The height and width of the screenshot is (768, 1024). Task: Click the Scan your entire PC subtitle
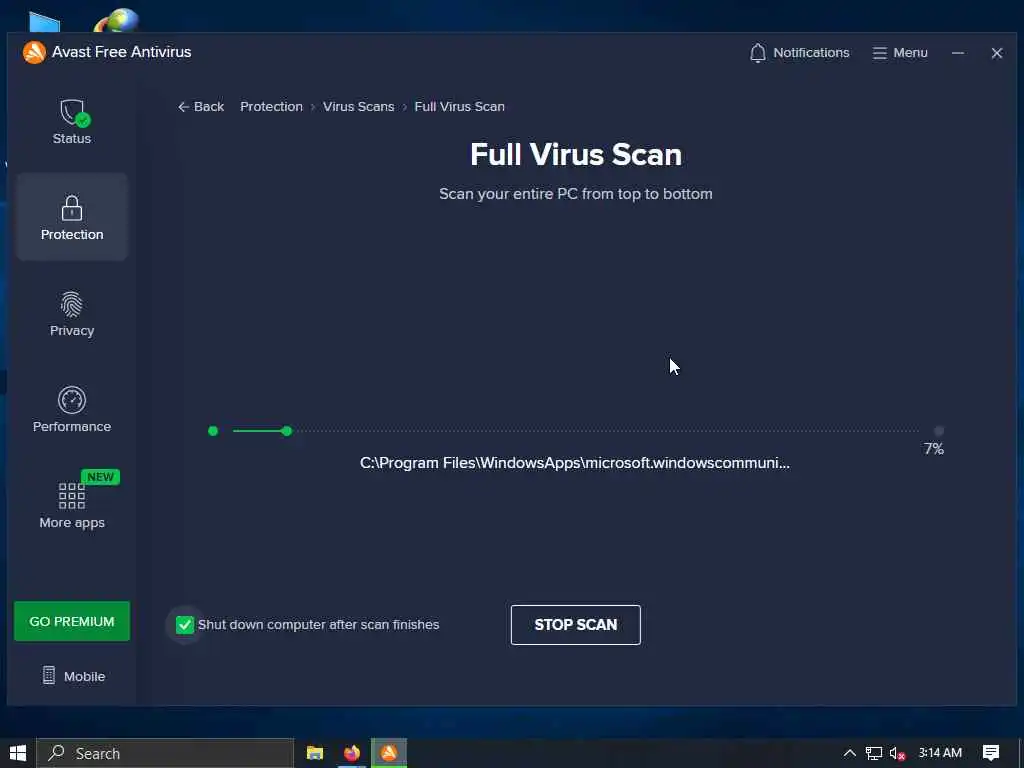tap(575, 194)
